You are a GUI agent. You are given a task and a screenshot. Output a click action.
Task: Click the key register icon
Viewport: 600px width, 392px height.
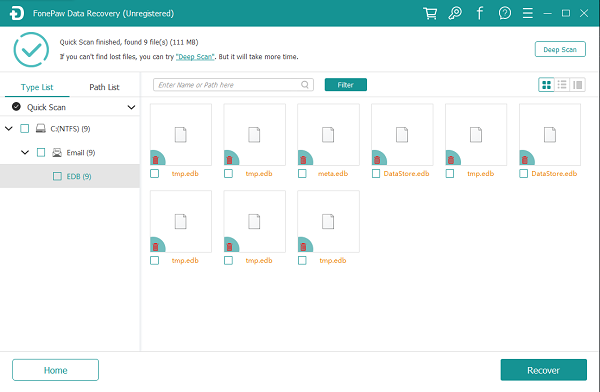coord(455,13)
